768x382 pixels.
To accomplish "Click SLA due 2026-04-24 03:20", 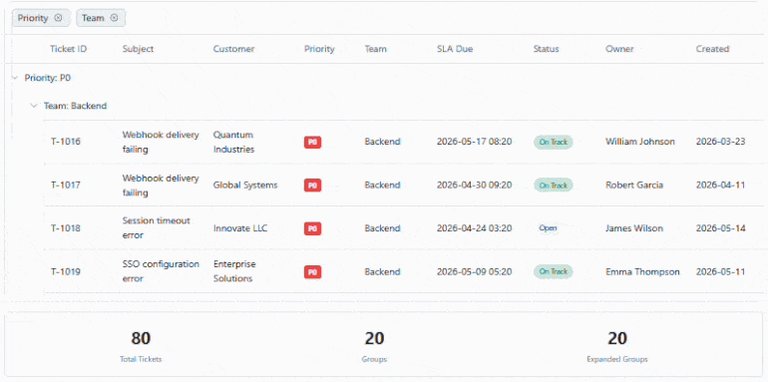I will pyautogui.click(x=474, y=228).
